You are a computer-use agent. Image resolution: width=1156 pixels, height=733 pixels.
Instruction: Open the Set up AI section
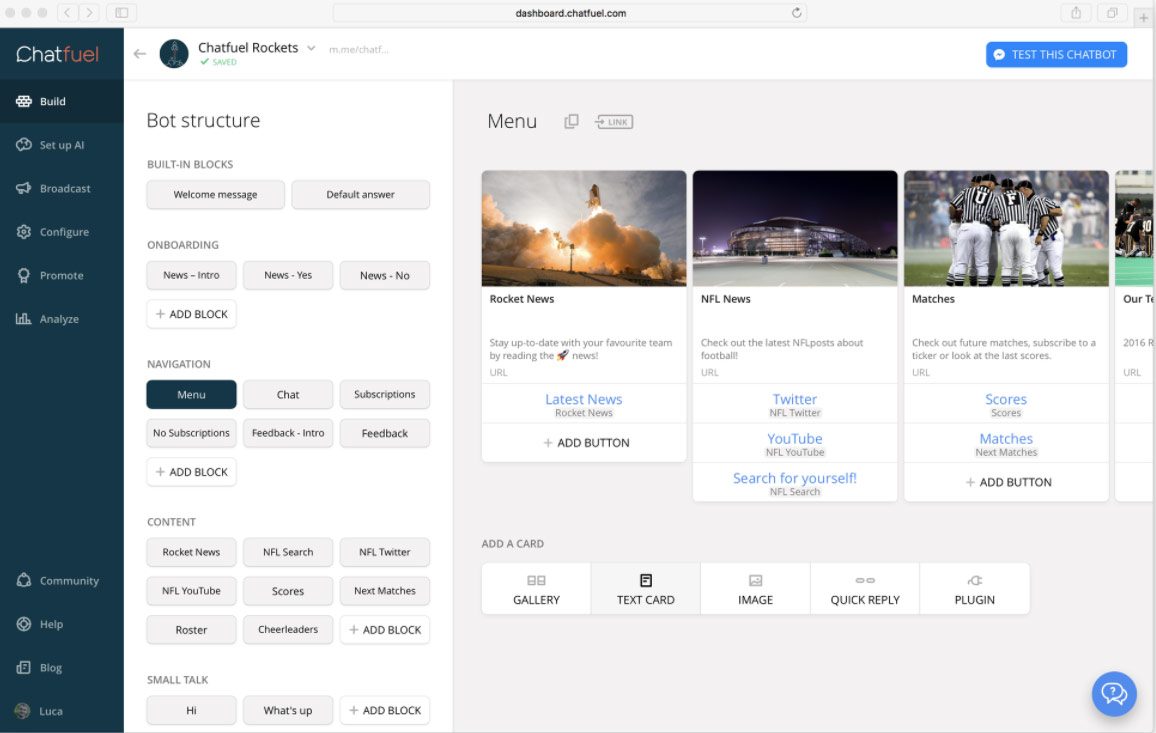point(61,145)
